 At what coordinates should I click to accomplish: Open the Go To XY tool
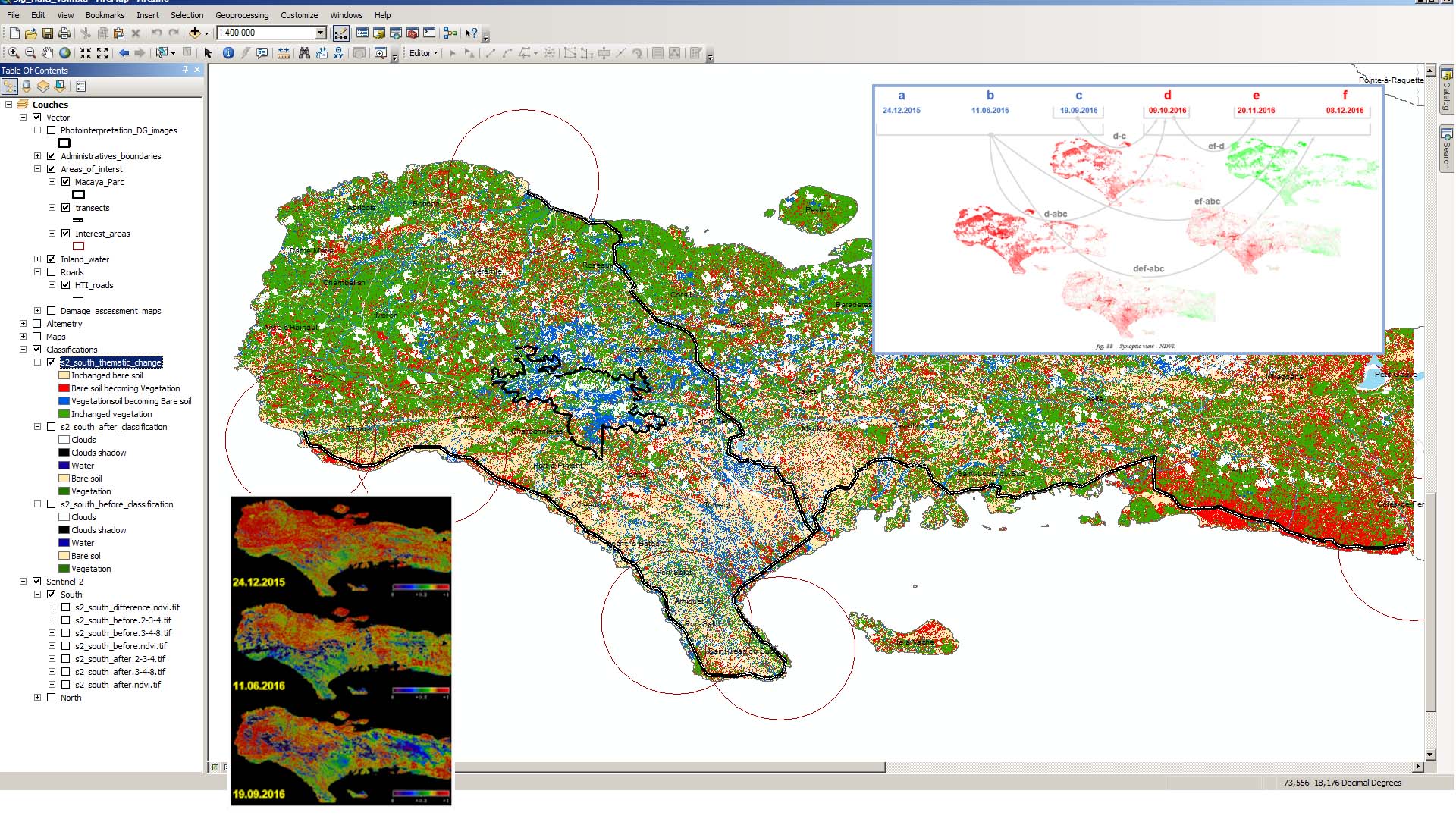pos(338,53)
